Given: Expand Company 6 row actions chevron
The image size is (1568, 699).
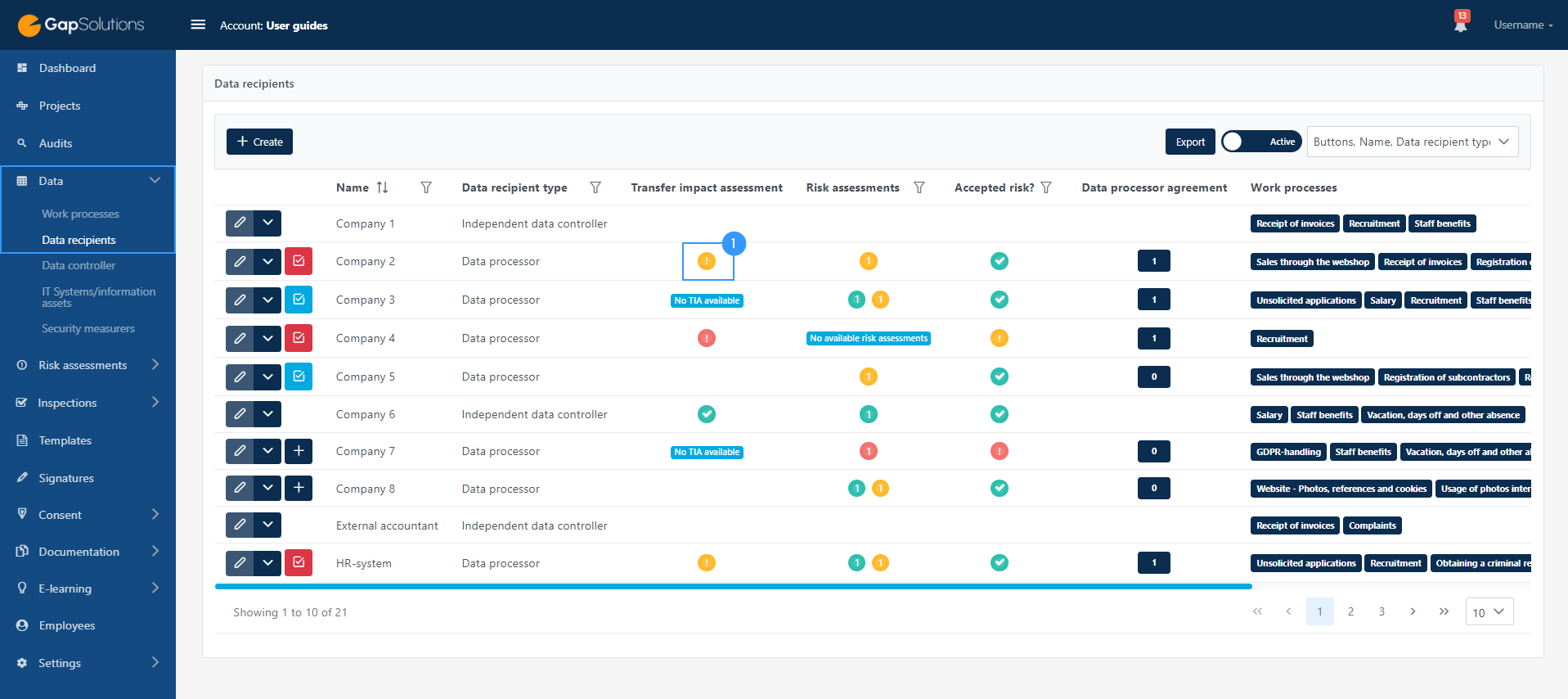Looking at the screenshot, I should click(267, 414).
